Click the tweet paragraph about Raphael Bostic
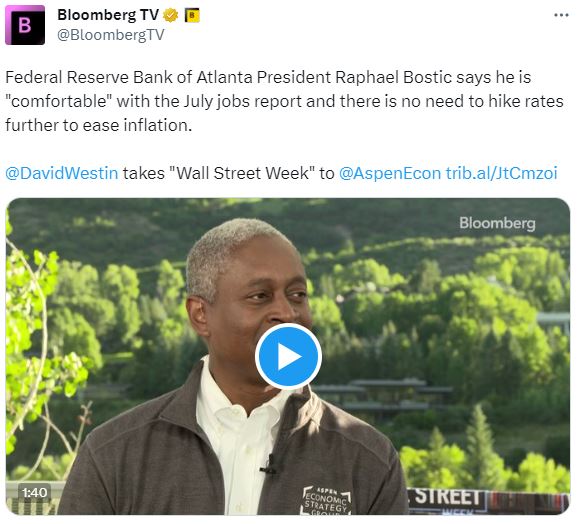The height and width of the screenshot is (524, 577). coord(284,101)
